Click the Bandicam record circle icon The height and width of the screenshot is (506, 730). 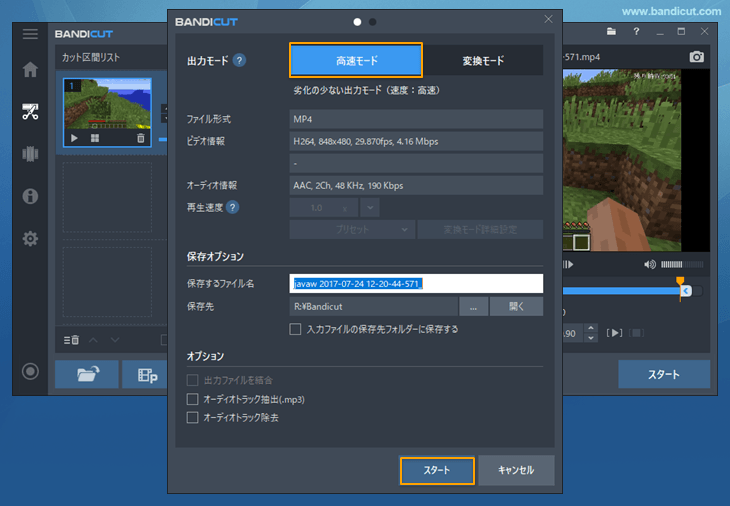[30, 371]
